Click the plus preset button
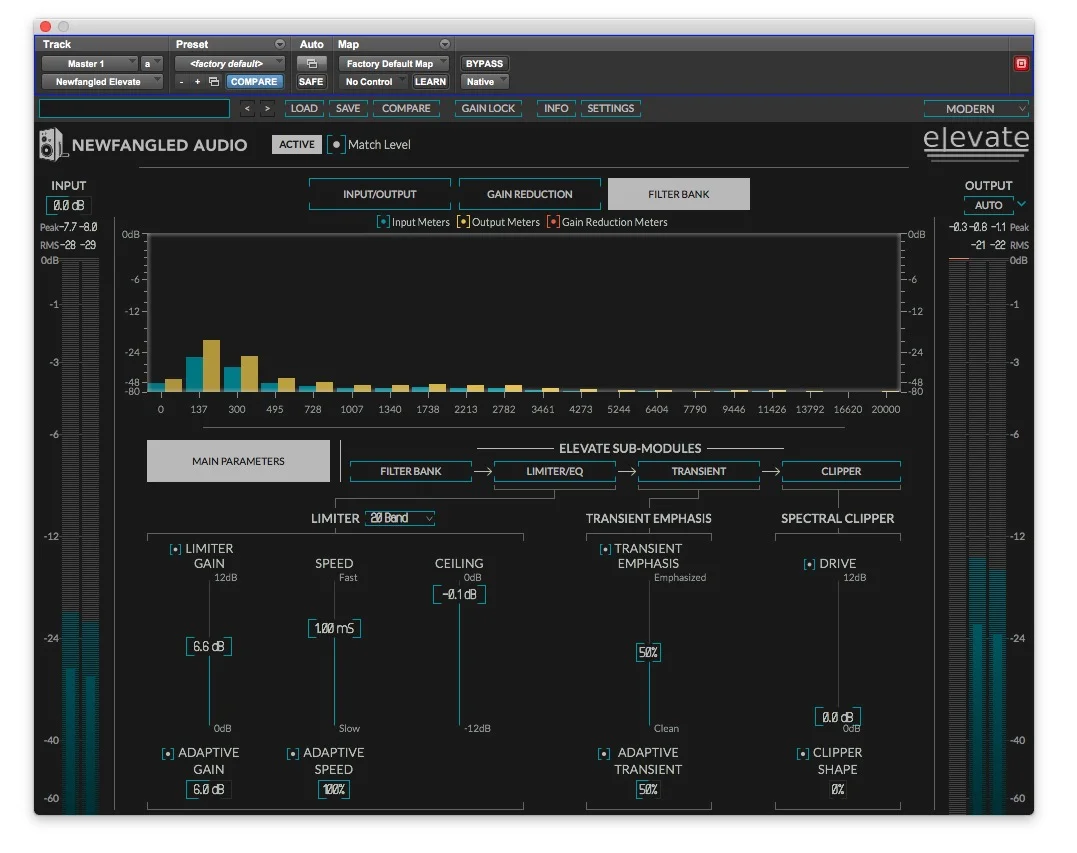 point(197,82)
